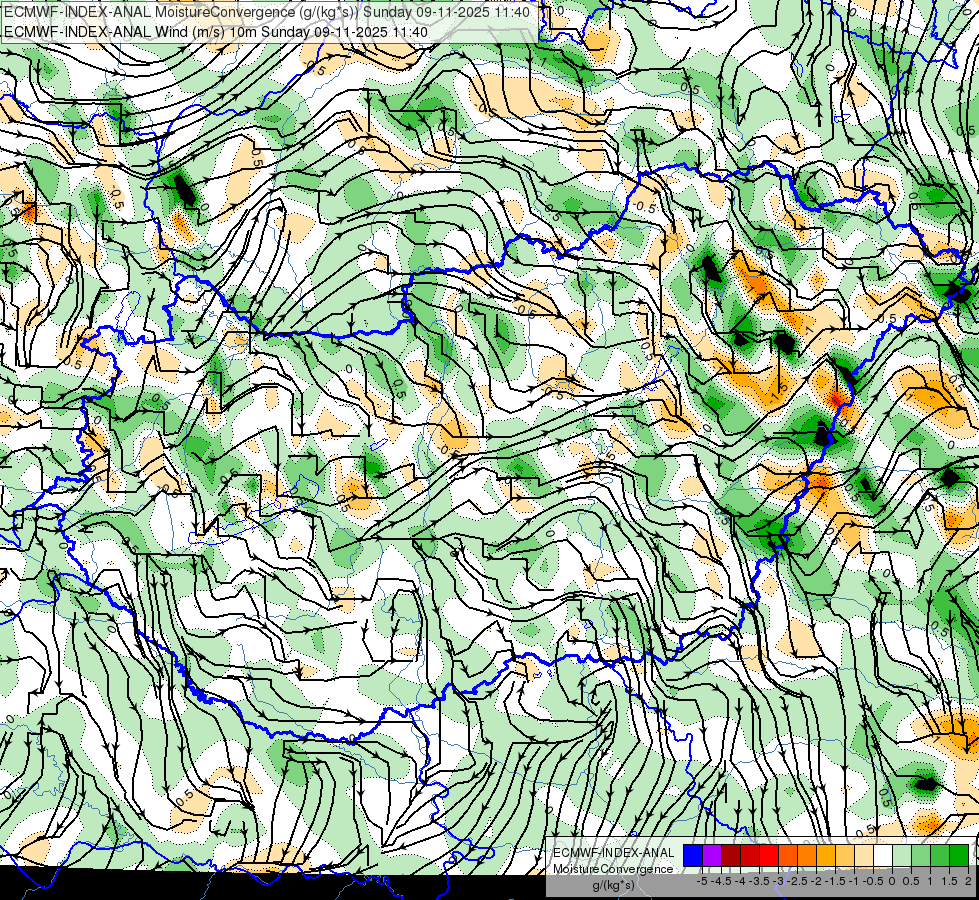Screen dimensions: 979x900
Task: Select the darkest red legend swatch
Action: [731, 856]
